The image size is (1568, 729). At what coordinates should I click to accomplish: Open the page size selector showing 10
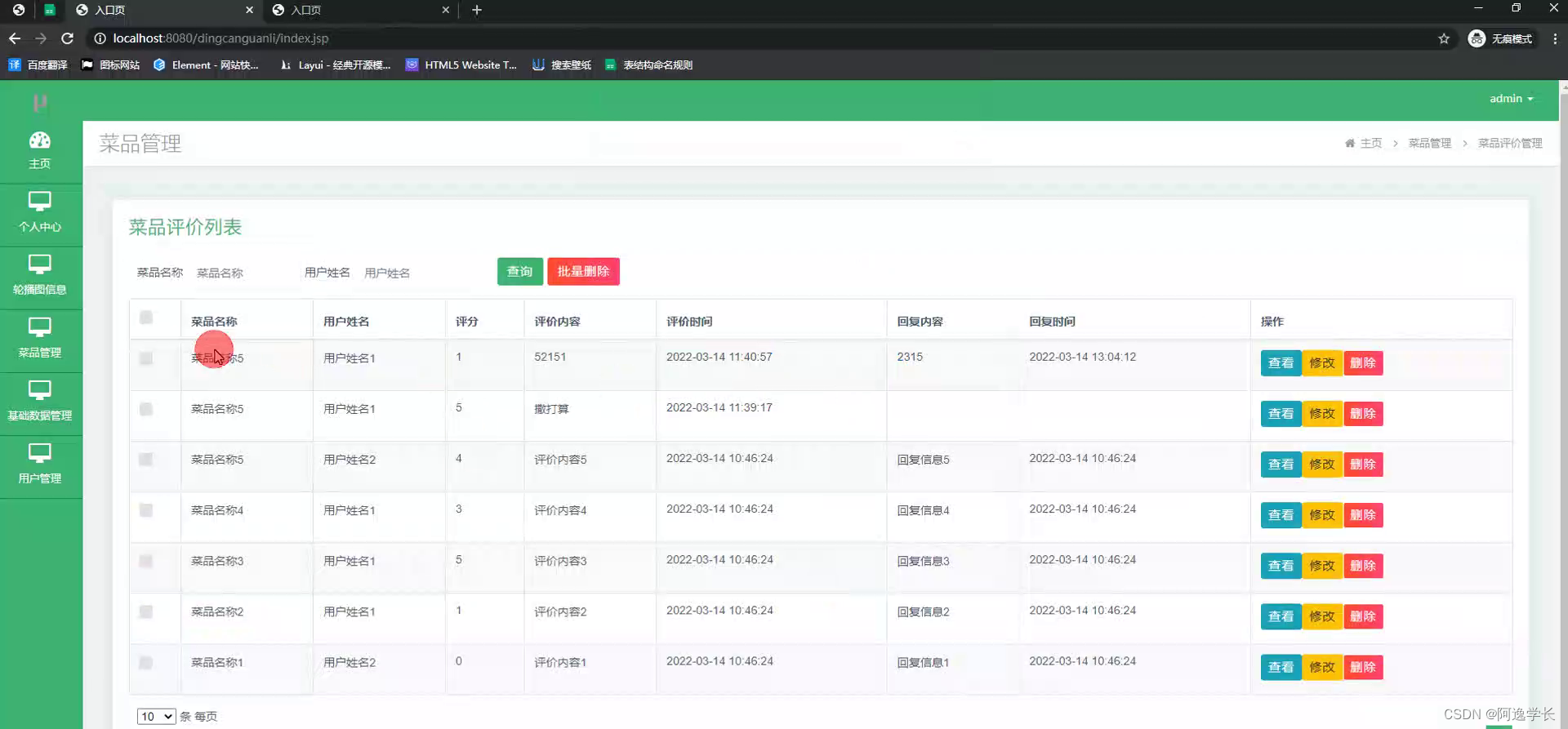[x=156, y=716]
